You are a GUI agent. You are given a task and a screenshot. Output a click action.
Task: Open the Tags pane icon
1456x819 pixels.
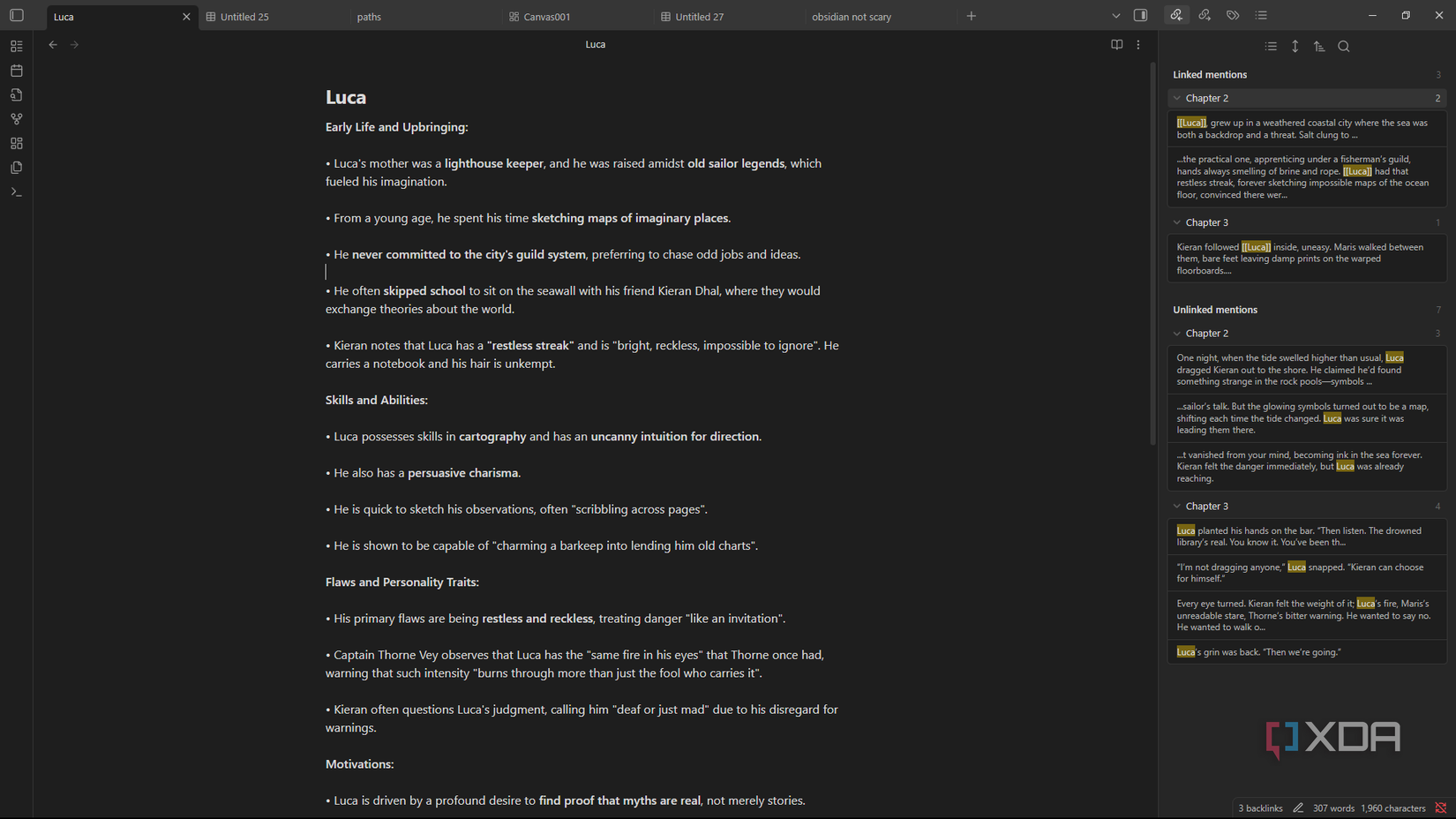(1233, 15)
